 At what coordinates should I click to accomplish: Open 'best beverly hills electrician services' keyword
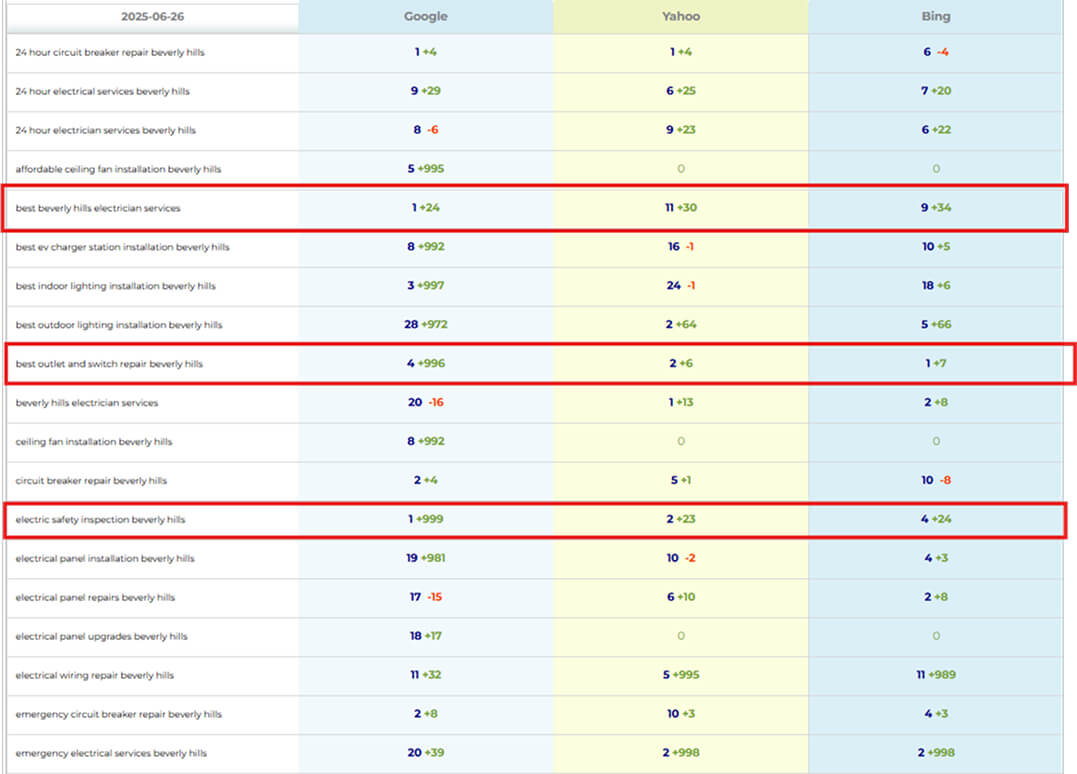click(98, 208)
